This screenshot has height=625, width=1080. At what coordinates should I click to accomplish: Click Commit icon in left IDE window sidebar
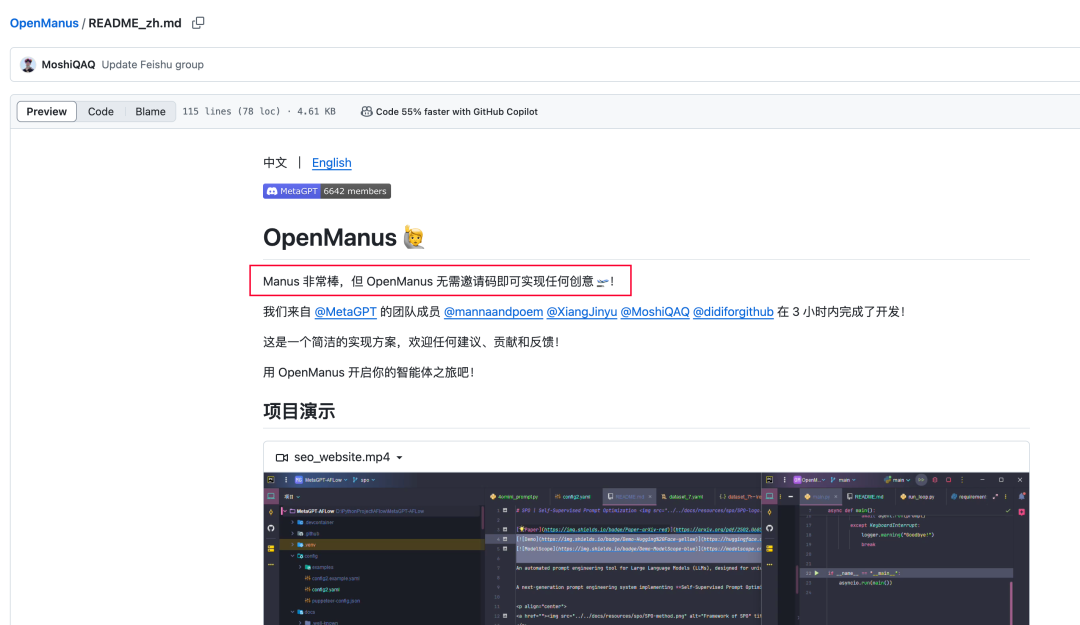point(271,512)
